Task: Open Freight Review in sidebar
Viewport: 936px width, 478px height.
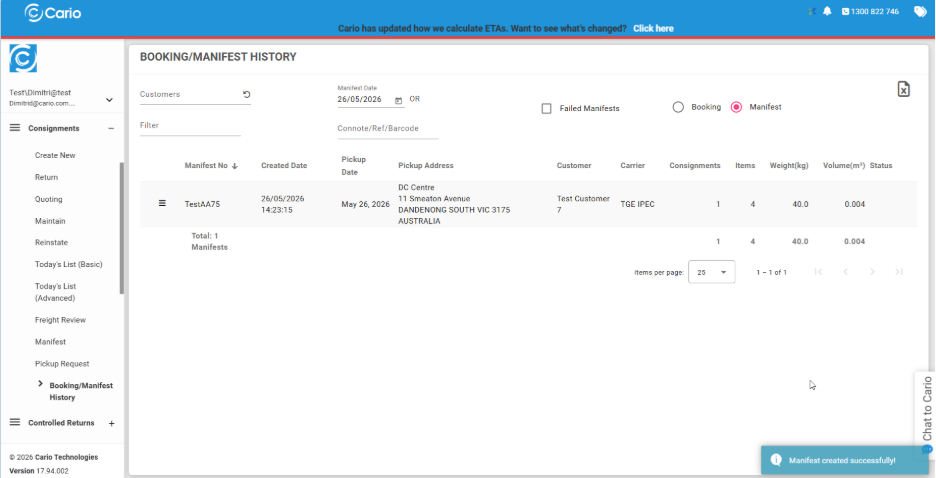Action: click(x=60, y=320)
